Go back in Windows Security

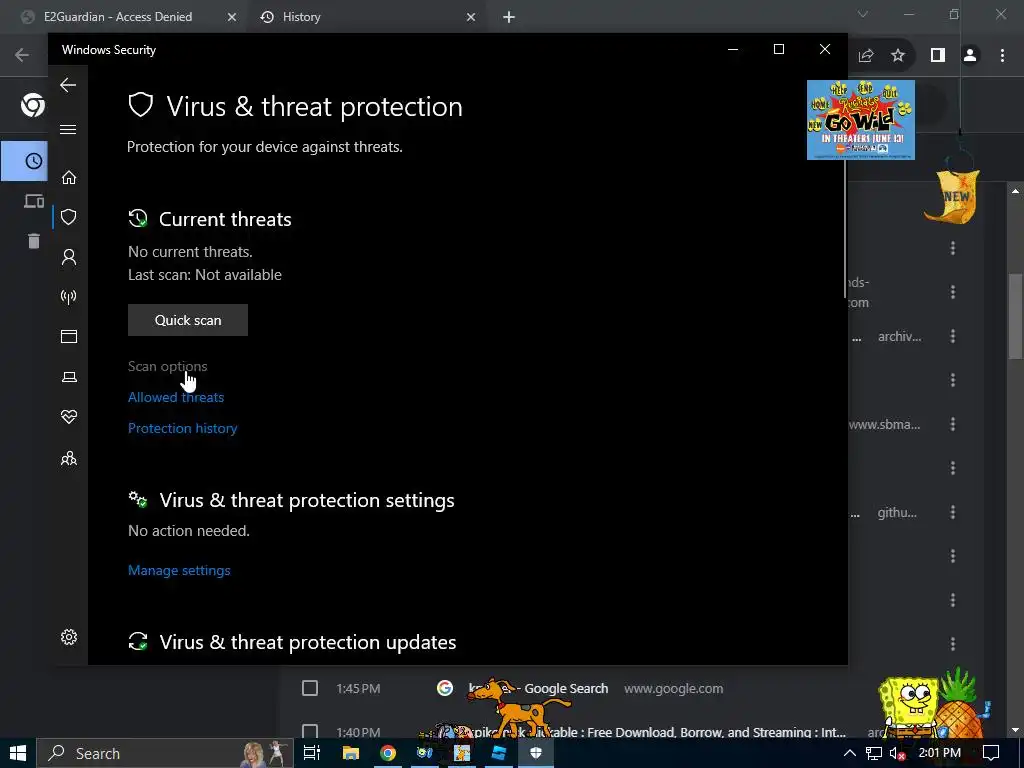pos(68,85)
